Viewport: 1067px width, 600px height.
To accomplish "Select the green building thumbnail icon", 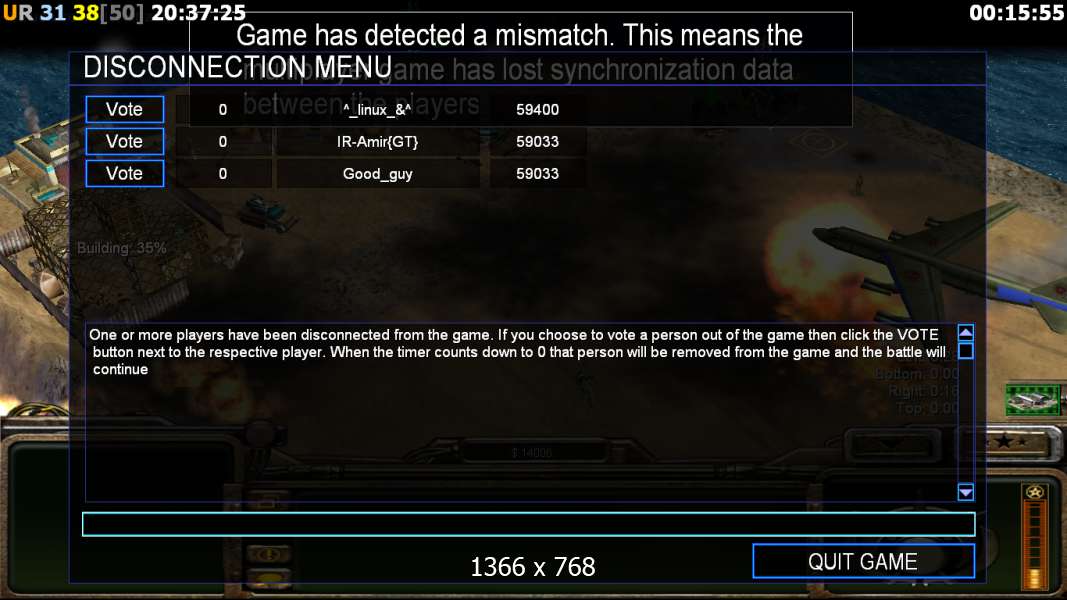I will pyautogui.click(x=1032, y=399).
